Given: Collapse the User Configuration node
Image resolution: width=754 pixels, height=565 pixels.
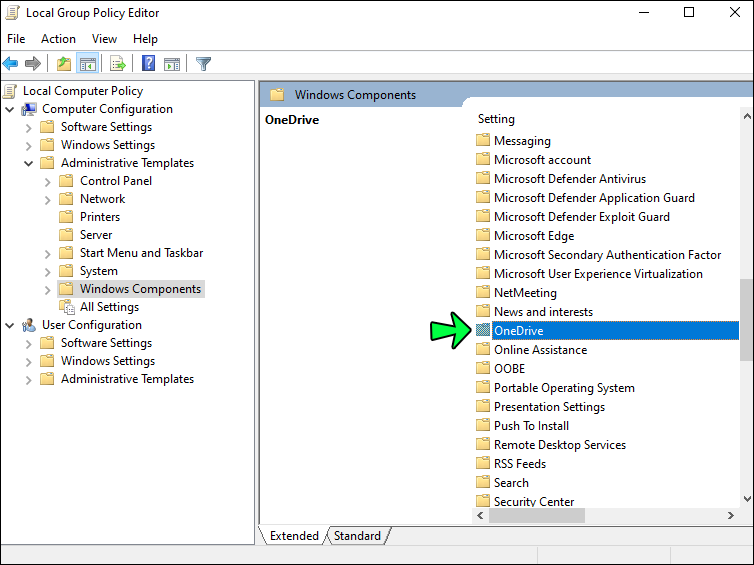Looking at the screenshot, I should pos(10,326).
